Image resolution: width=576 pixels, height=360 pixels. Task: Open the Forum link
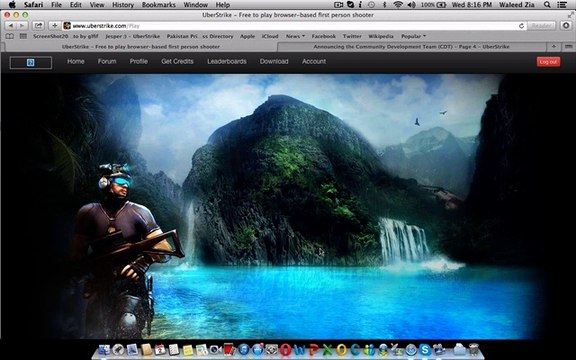(107, 61)
